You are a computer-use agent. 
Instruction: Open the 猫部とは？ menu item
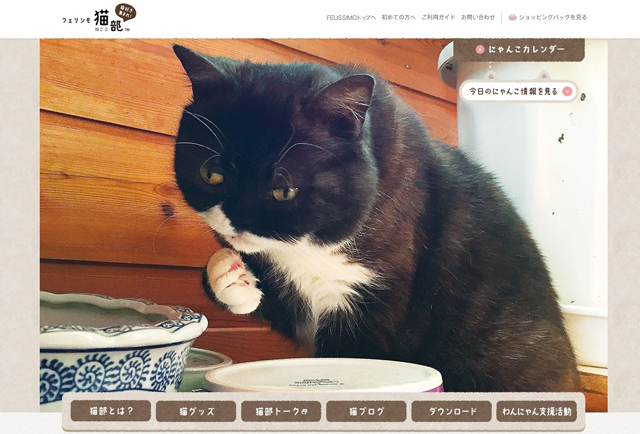[x=111, y=411]
